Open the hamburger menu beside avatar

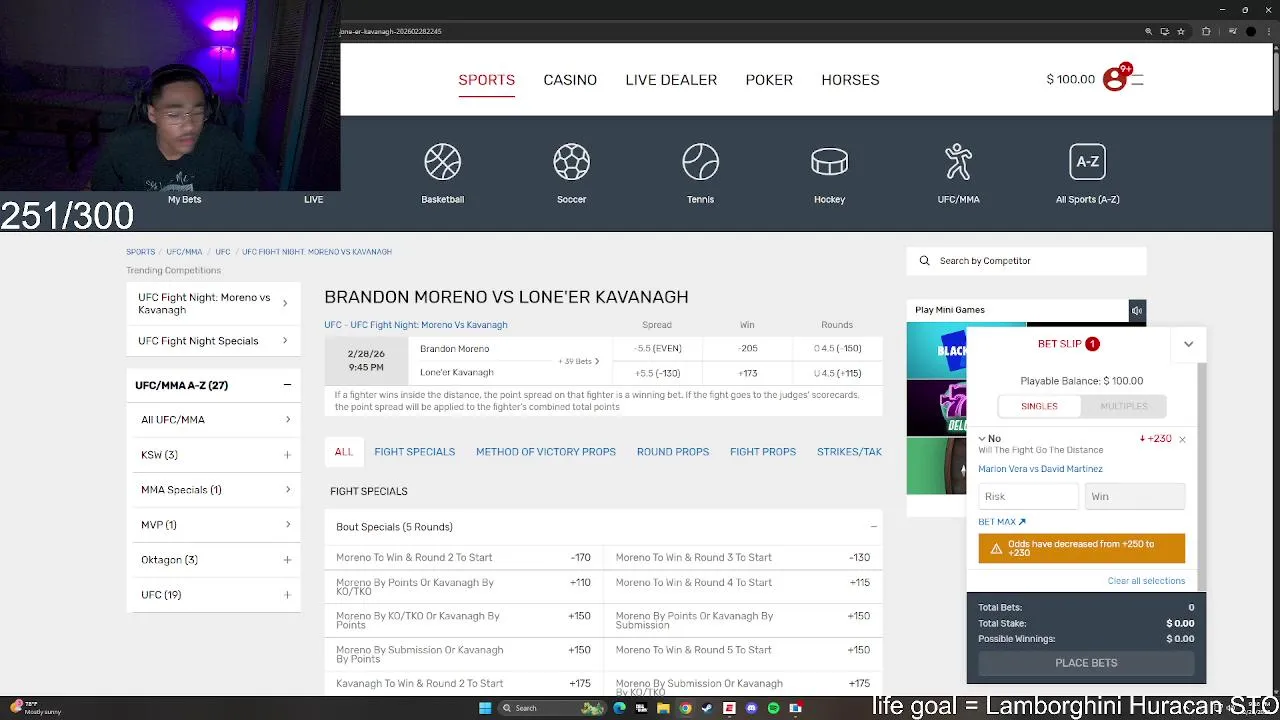1137,80
